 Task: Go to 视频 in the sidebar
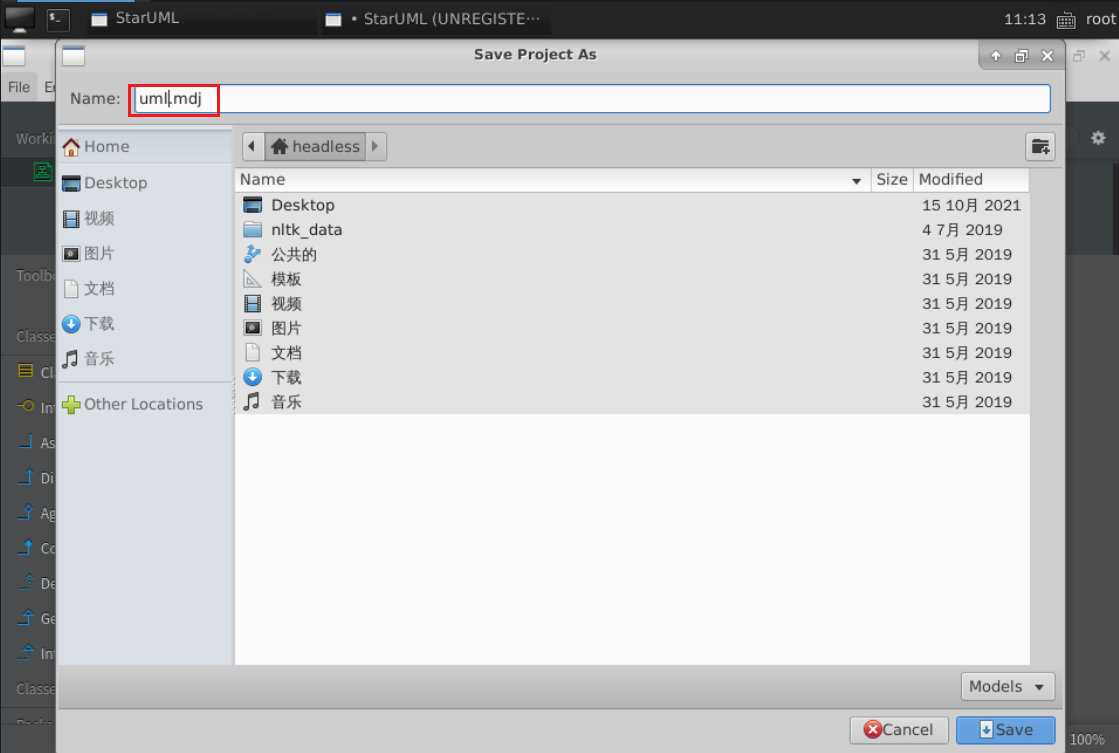point(145,218)
